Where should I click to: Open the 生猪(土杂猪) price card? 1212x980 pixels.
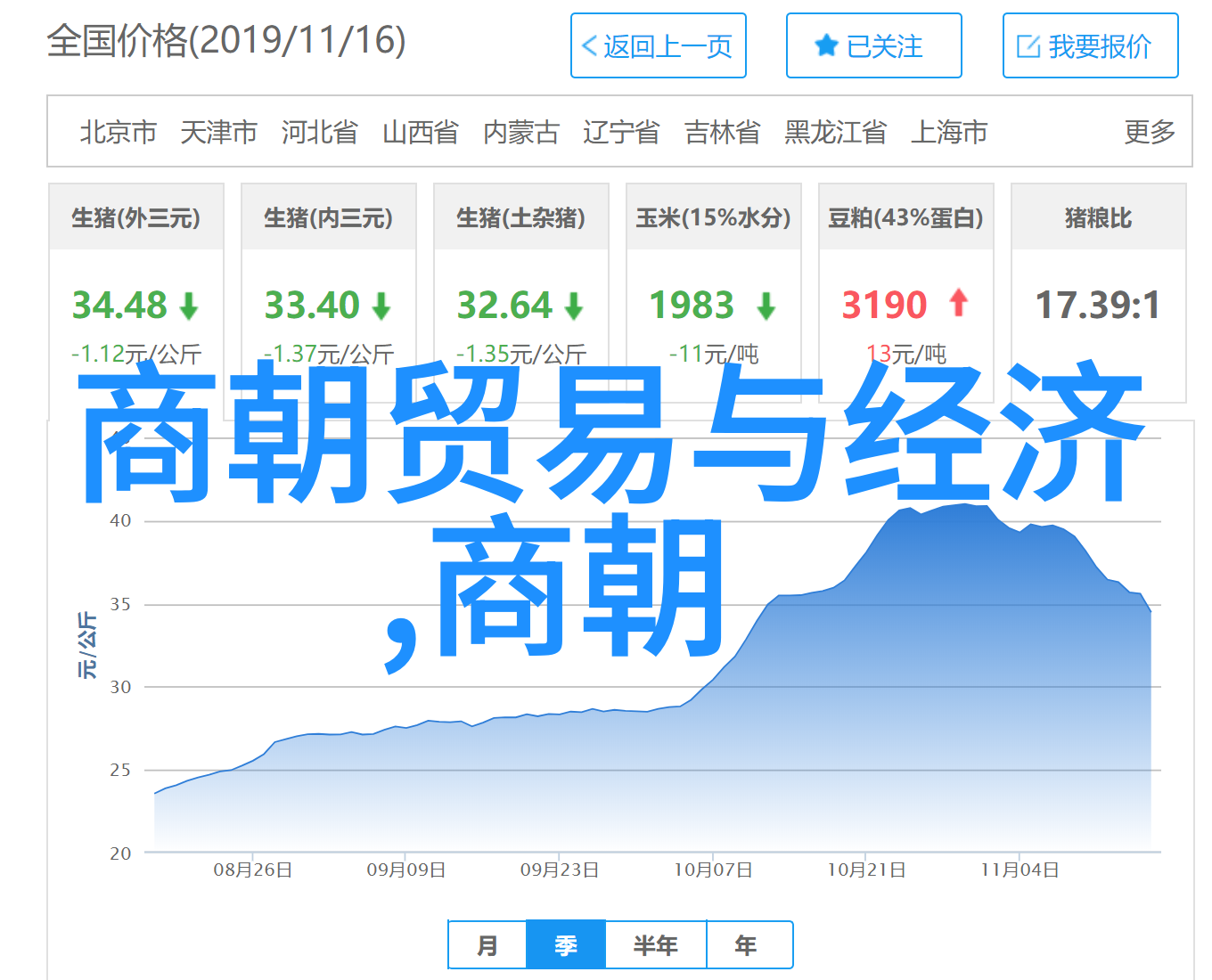tap(521, 292)
